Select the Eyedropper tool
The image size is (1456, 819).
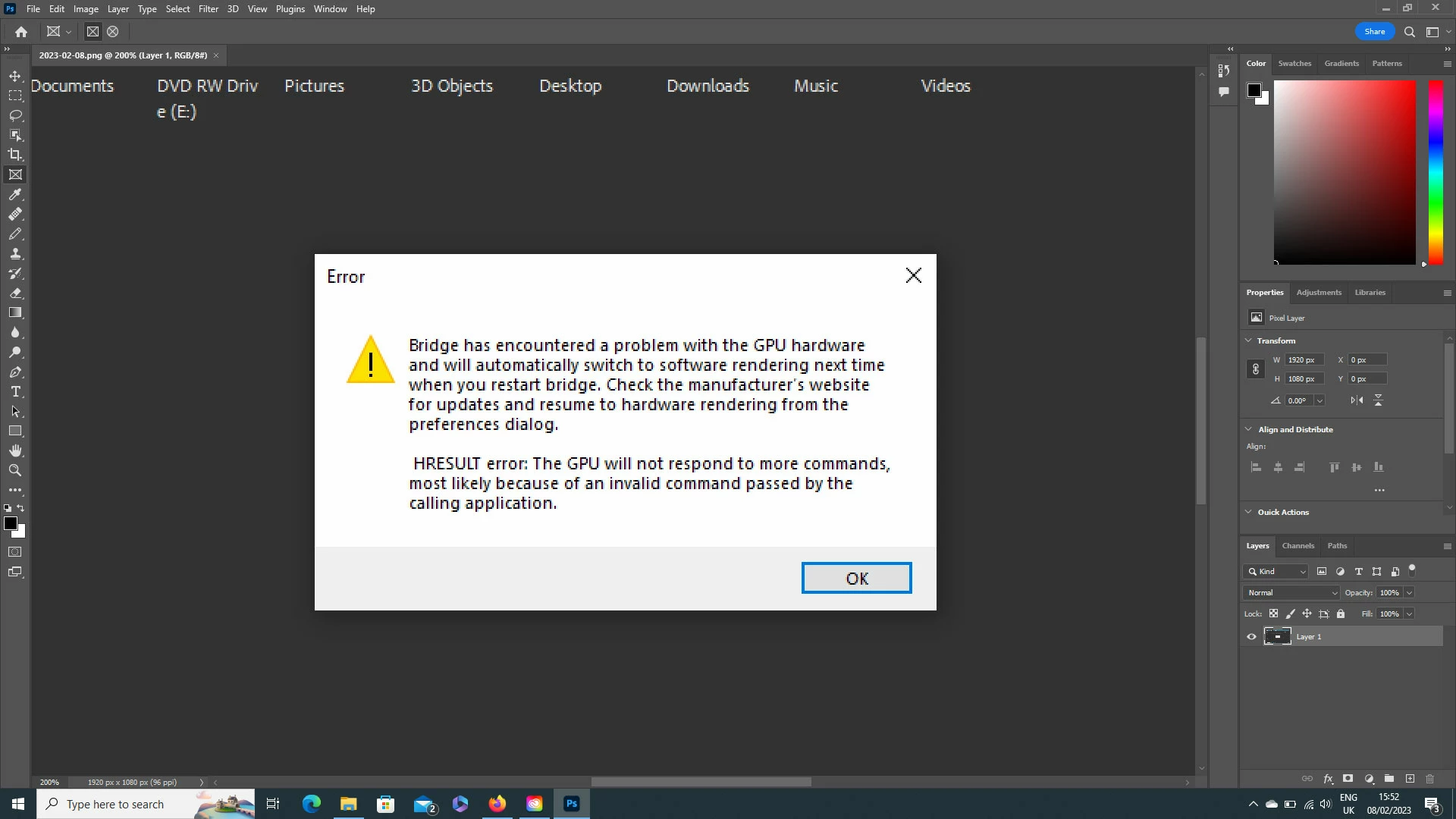(x=15, y=195)
